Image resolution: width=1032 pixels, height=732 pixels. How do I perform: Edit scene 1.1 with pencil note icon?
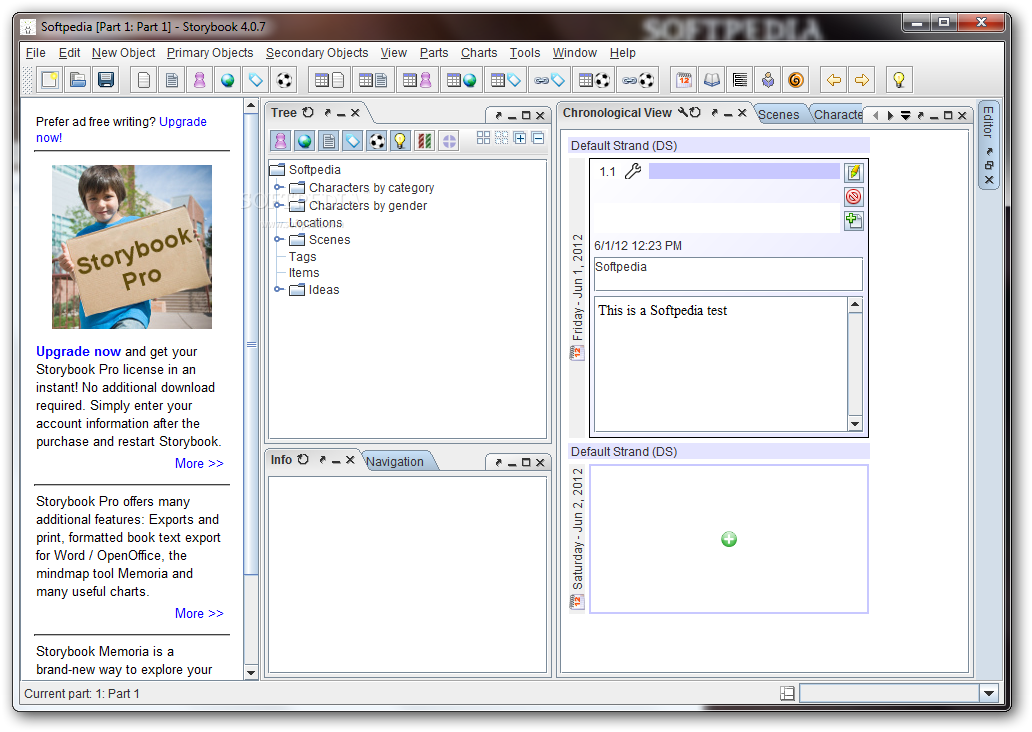pos(854,172)
